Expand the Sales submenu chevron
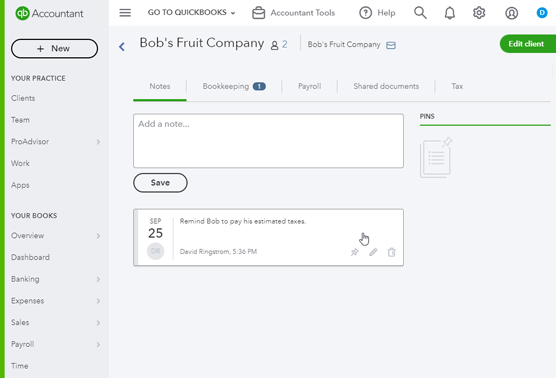556x378 pixels. pos(98,323)
